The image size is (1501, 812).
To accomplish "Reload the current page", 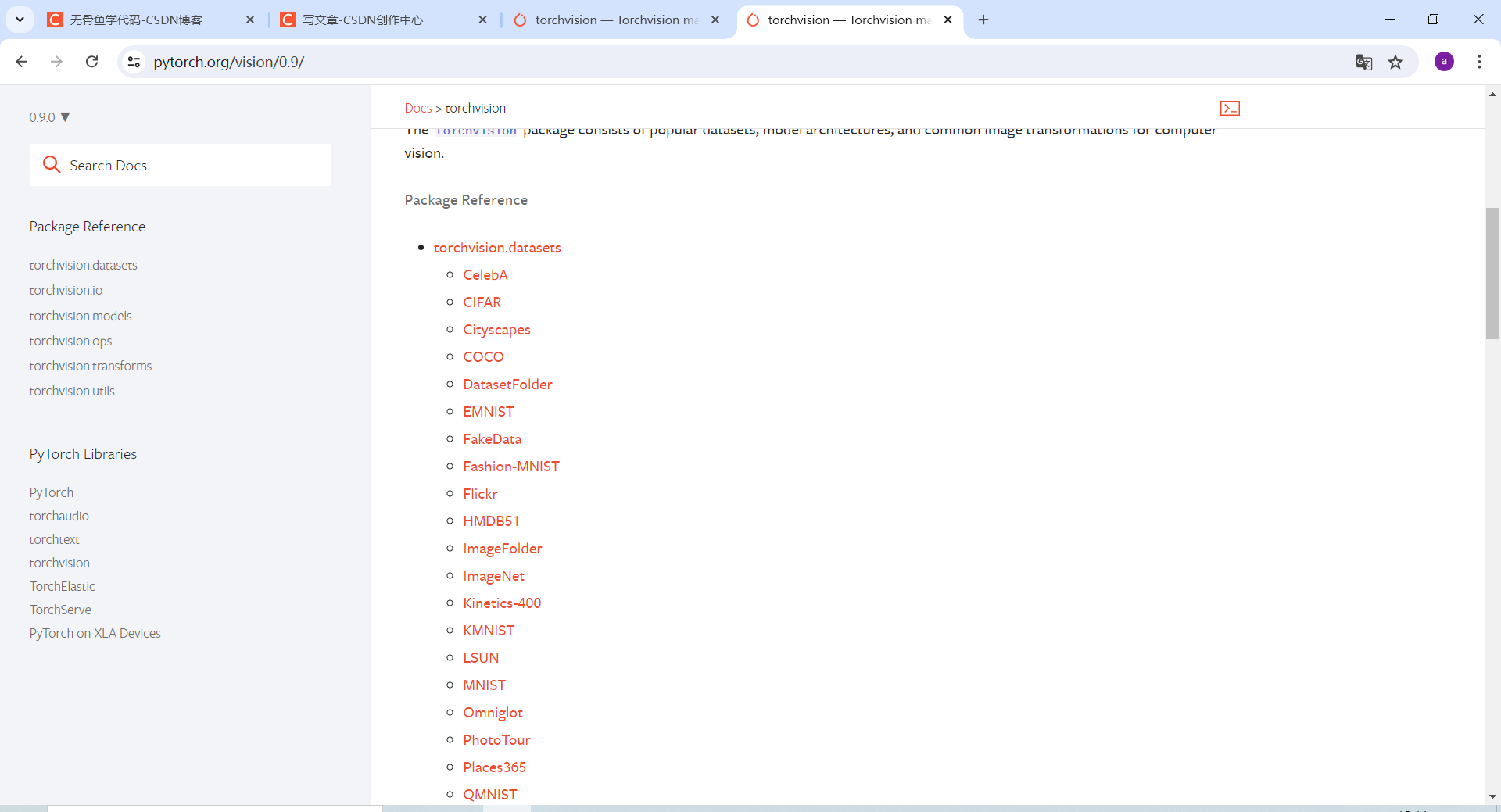I will click(x=91, y=62).
